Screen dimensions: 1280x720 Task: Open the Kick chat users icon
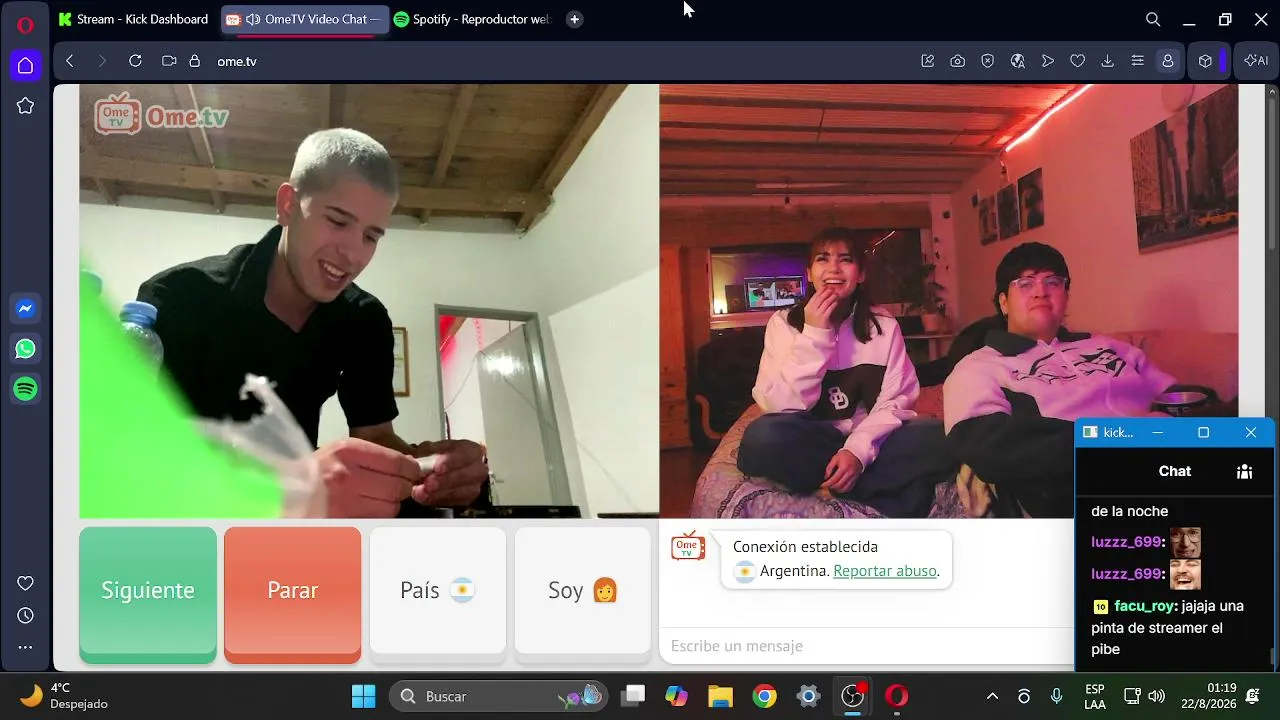point(1244,472)
